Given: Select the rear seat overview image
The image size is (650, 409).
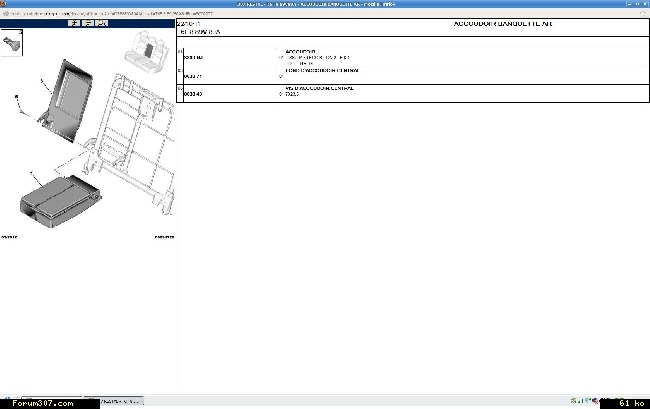Looking at the screenshot, I should tap(147, 52).
